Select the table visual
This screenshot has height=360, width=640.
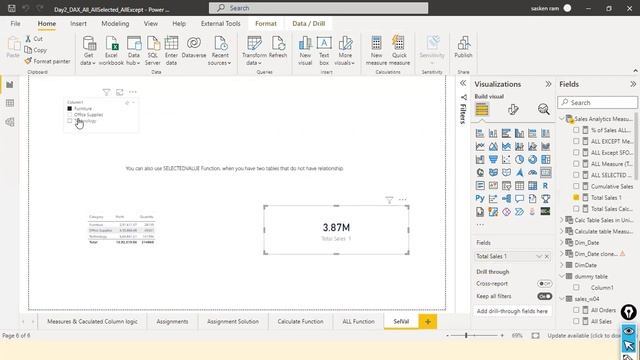coord(519,186)
